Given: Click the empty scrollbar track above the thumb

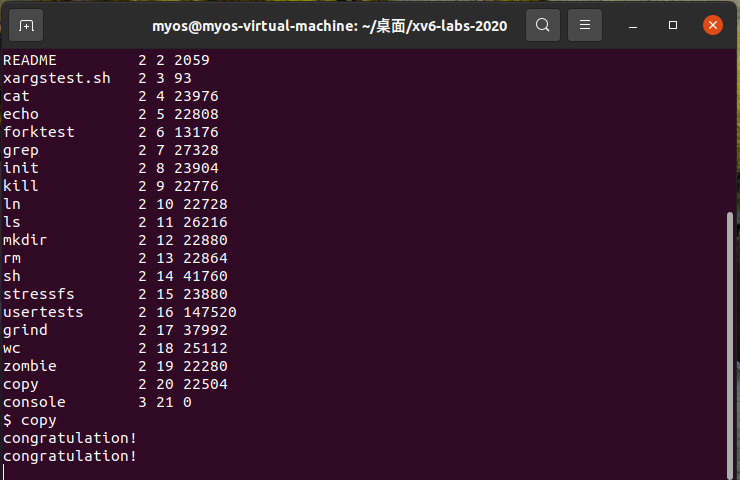Looking at the screenshot, I should pyautogui.click(x=729, y=130).
